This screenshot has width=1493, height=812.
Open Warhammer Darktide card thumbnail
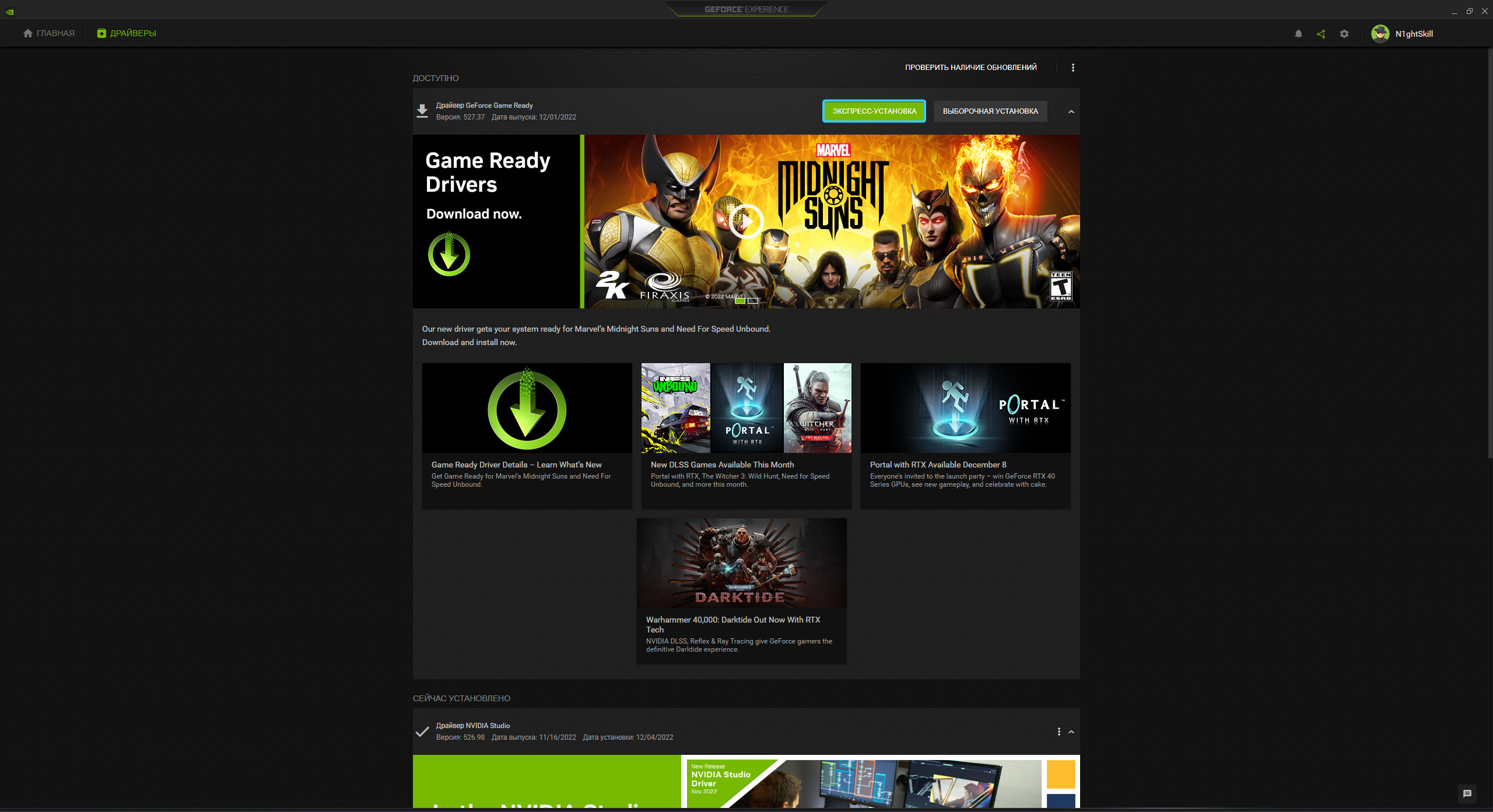point(742,563)
